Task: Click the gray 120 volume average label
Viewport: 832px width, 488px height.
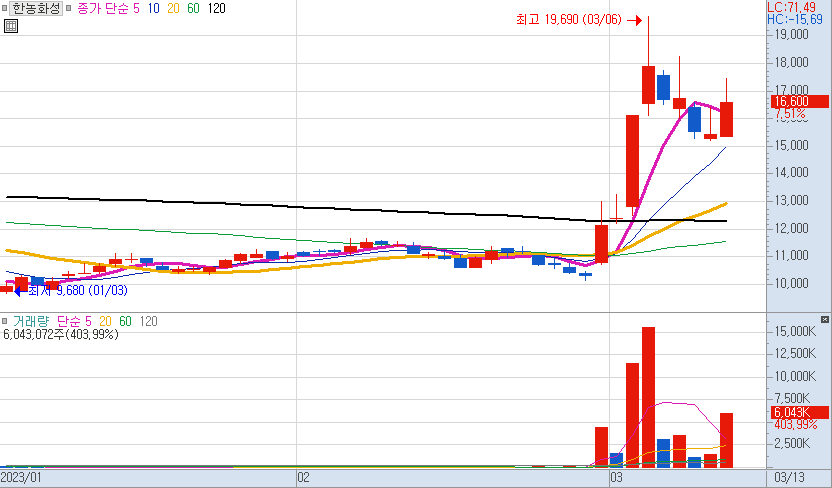Action: 149,321
